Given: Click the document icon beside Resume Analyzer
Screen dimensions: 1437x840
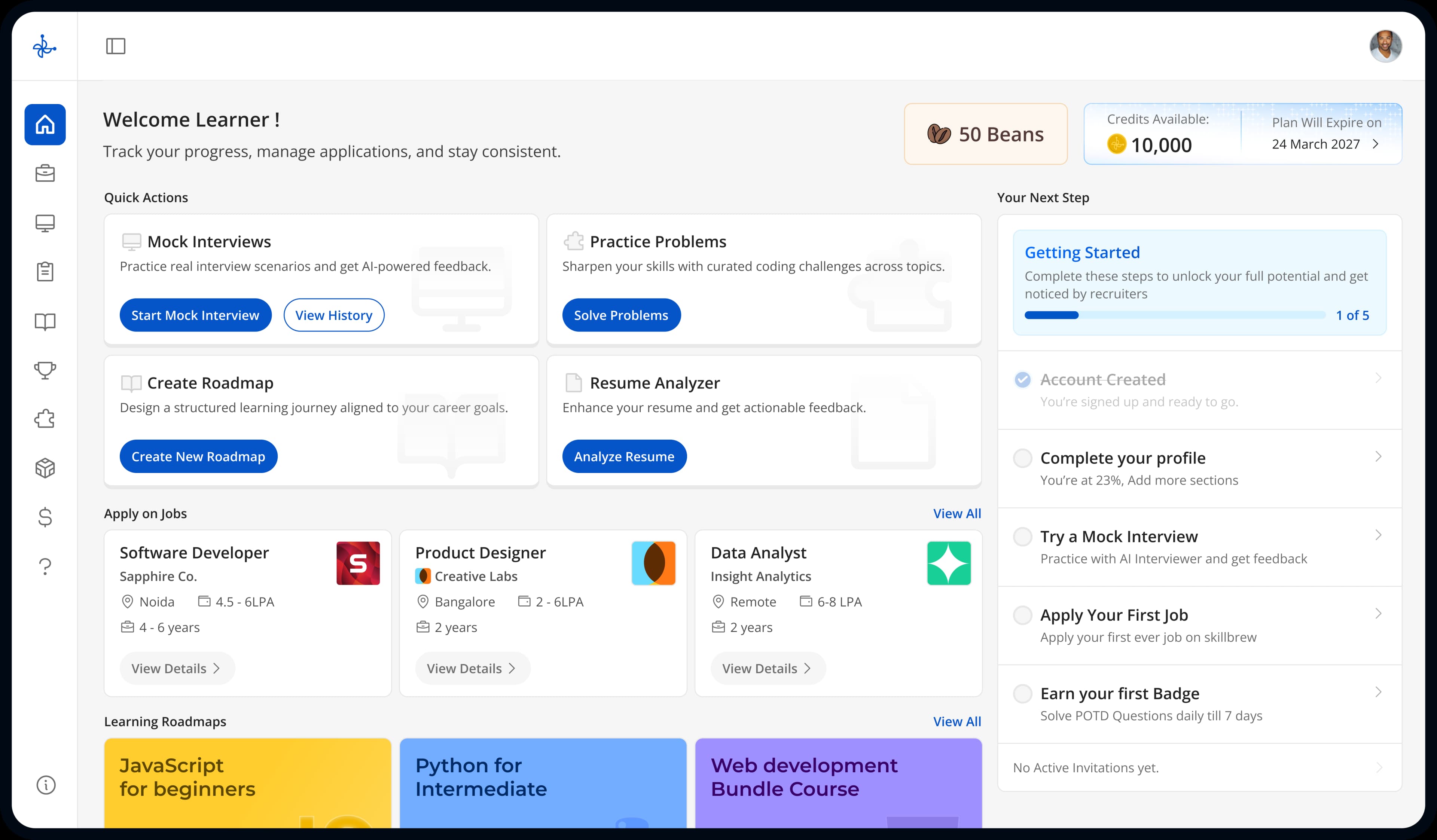Looking at the screenshot, I should [573, 383].
